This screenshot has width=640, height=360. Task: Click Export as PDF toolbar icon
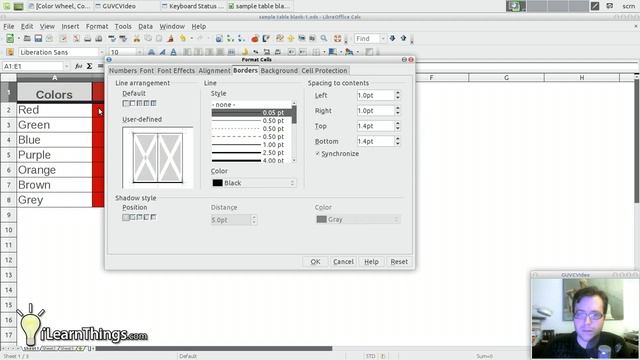(76, 38)
